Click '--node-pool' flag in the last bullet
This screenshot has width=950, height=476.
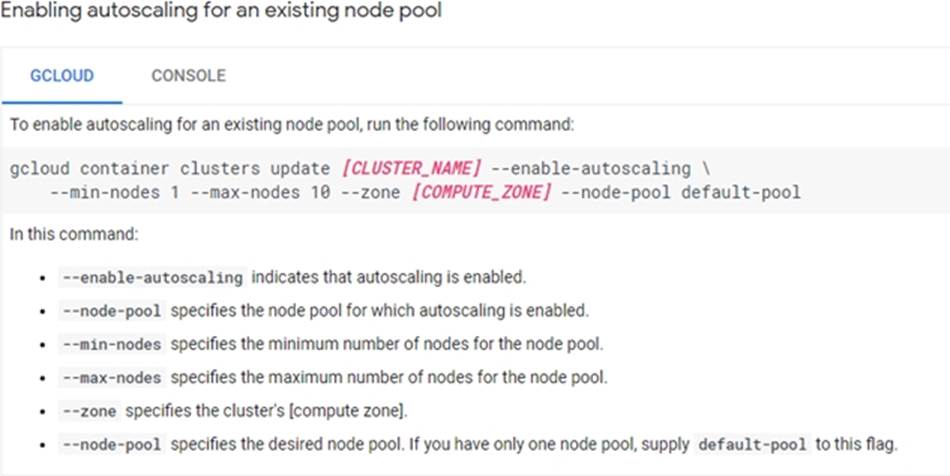[111, 444]
